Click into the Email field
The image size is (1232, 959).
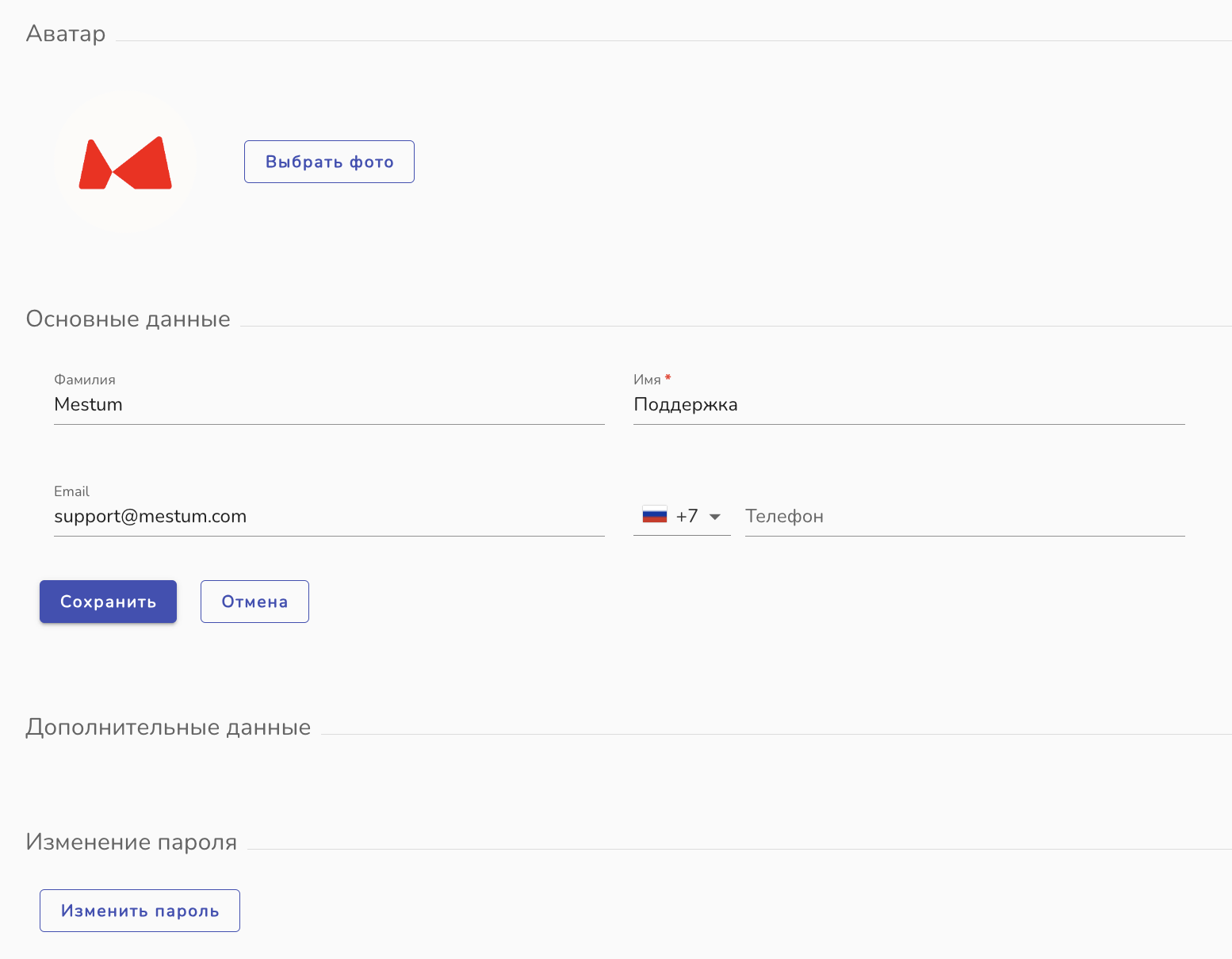(328, 517)
